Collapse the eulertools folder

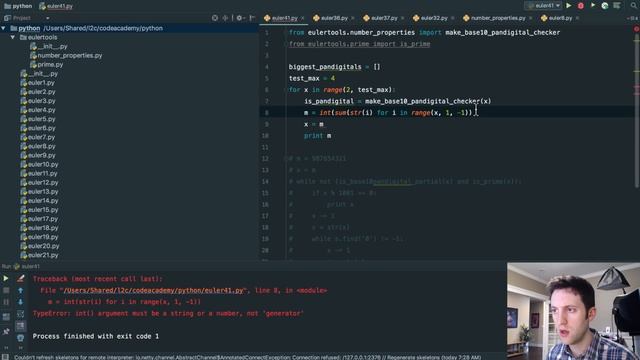click(x=13, y=37)
